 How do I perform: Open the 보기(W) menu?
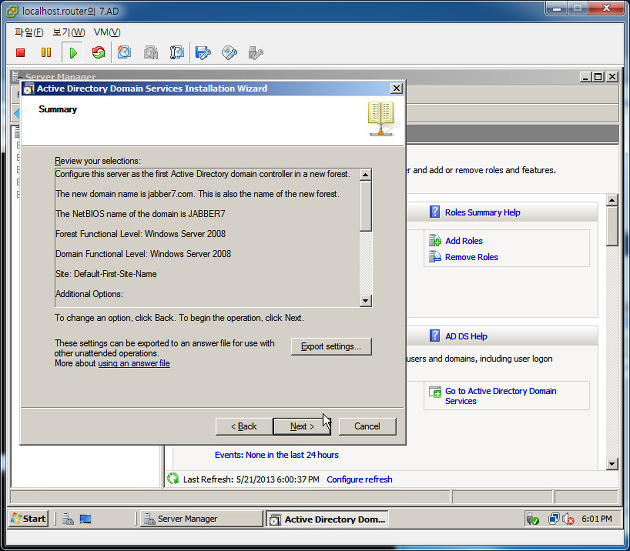click(69, 32)
